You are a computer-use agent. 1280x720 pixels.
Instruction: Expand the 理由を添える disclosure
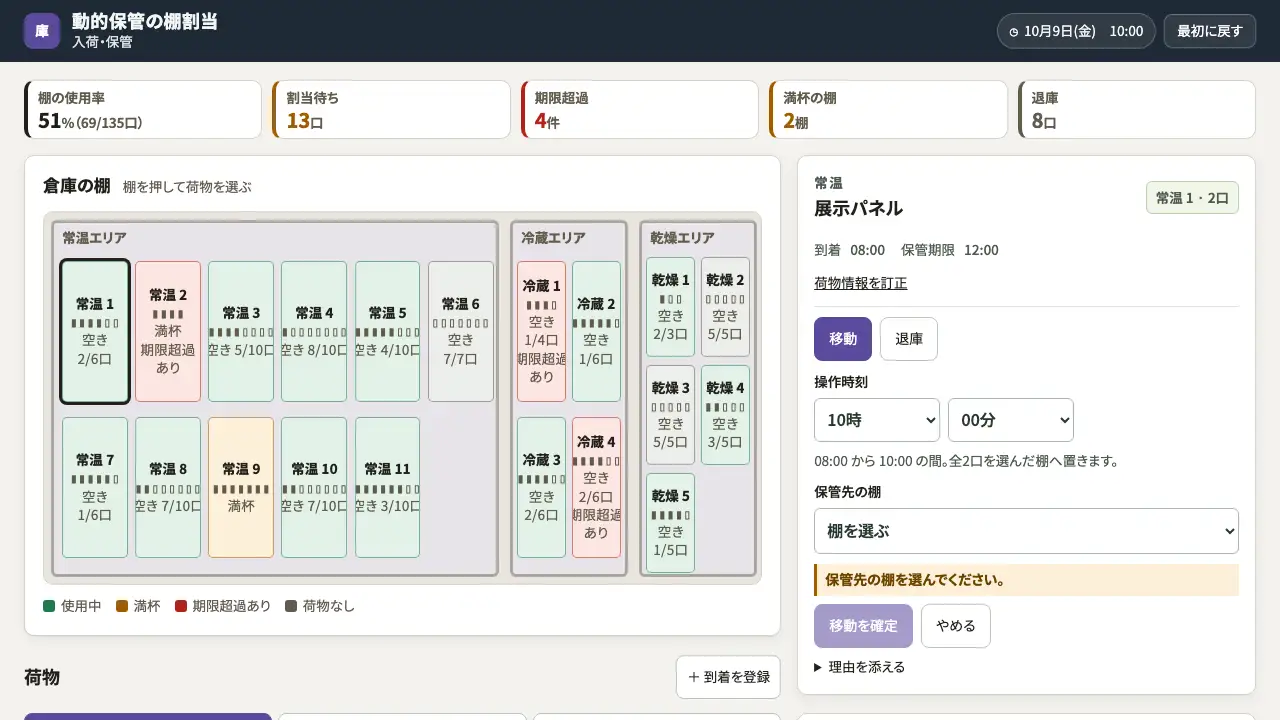[x=861, y=667]
